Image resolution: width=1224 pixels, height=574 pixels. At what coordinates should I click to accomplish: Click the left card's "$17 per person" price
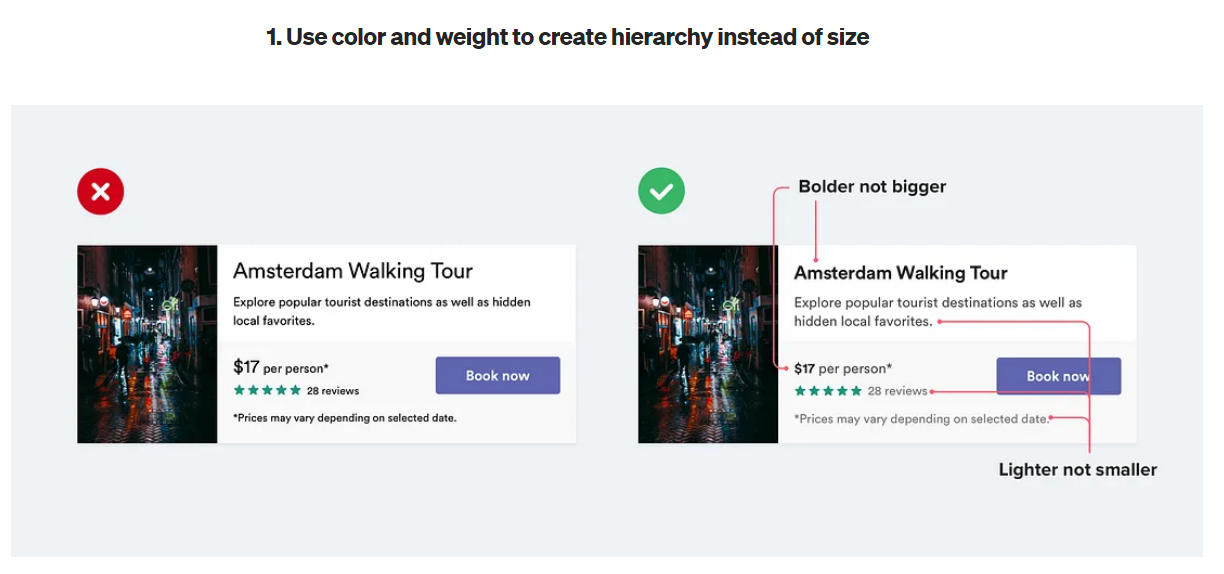coord(281,368)
